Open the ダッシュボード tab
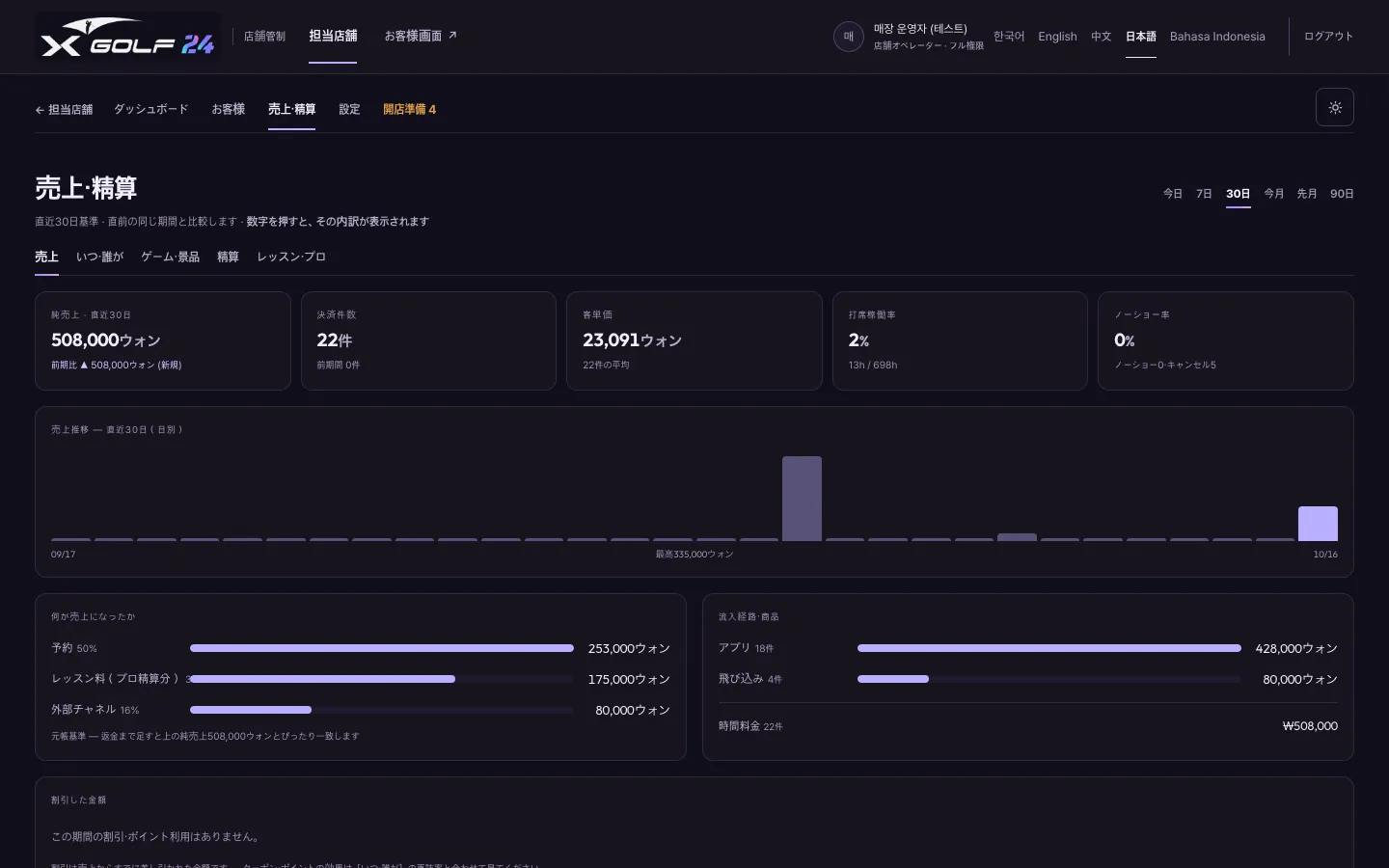The width and height of the screenshot is (1389, 868). 151,110
